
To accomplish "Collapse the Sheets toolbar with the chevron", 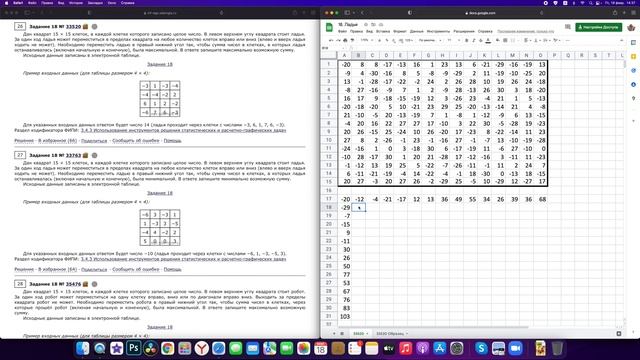I will point(621,40).
